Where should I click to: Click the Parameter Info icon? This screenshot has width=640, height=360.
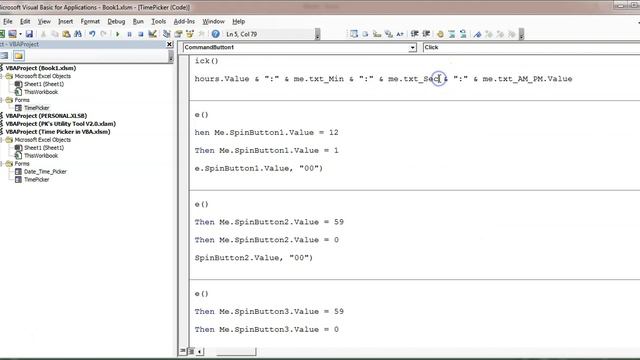pyautogui.click(x=388, y=34)
